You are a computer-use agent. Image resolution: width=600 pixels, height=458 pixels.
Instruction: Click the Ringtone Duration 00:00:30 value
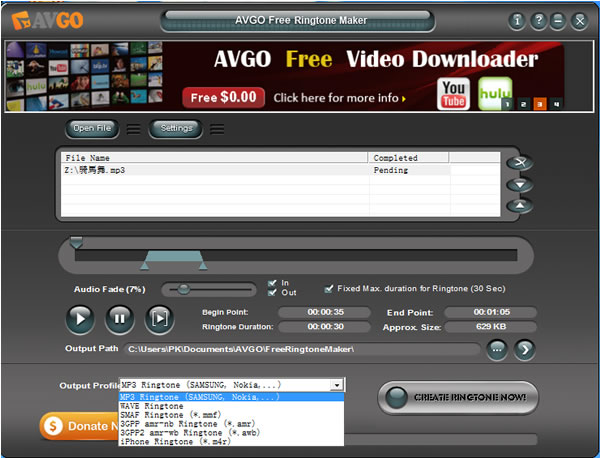click(325, 327)
